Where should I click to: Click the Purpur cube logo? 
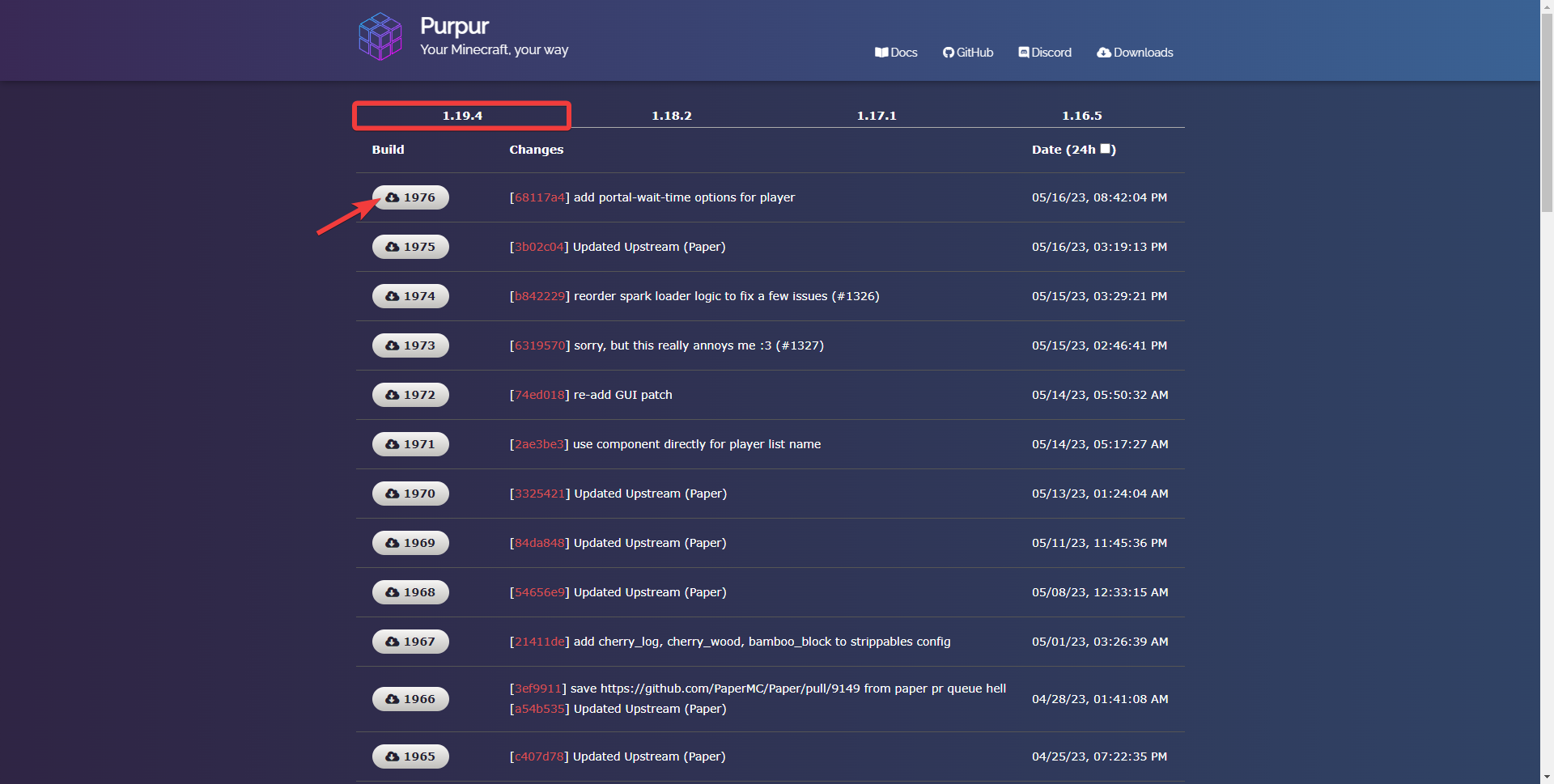click(x=380, y=36)
